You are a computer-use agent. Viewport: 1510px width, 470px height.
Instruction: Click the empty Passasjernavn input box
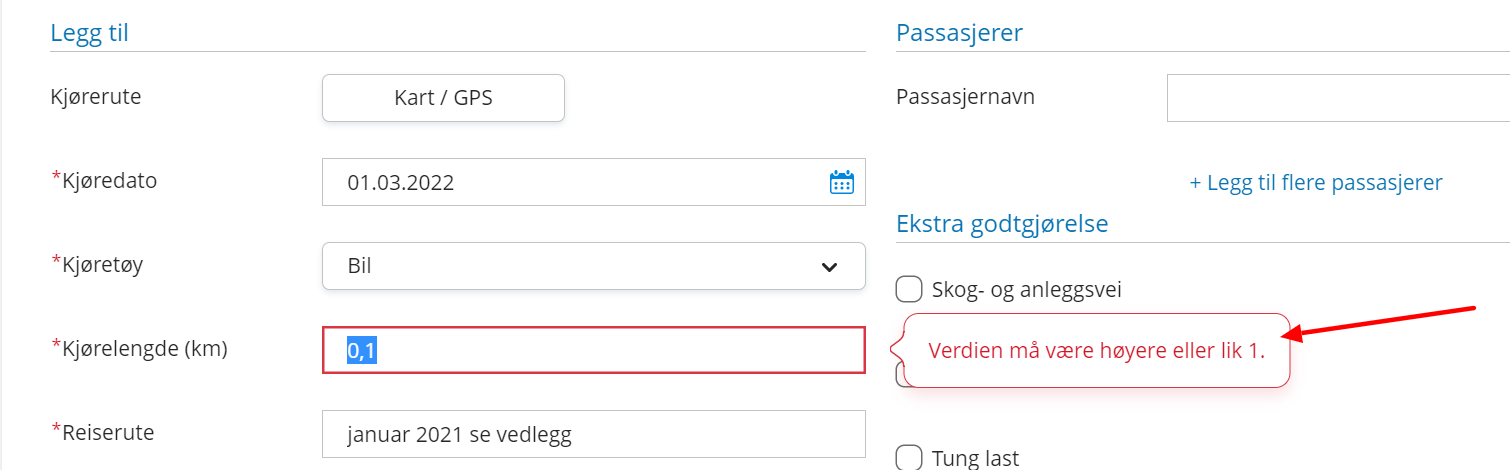click(1338, 98)
